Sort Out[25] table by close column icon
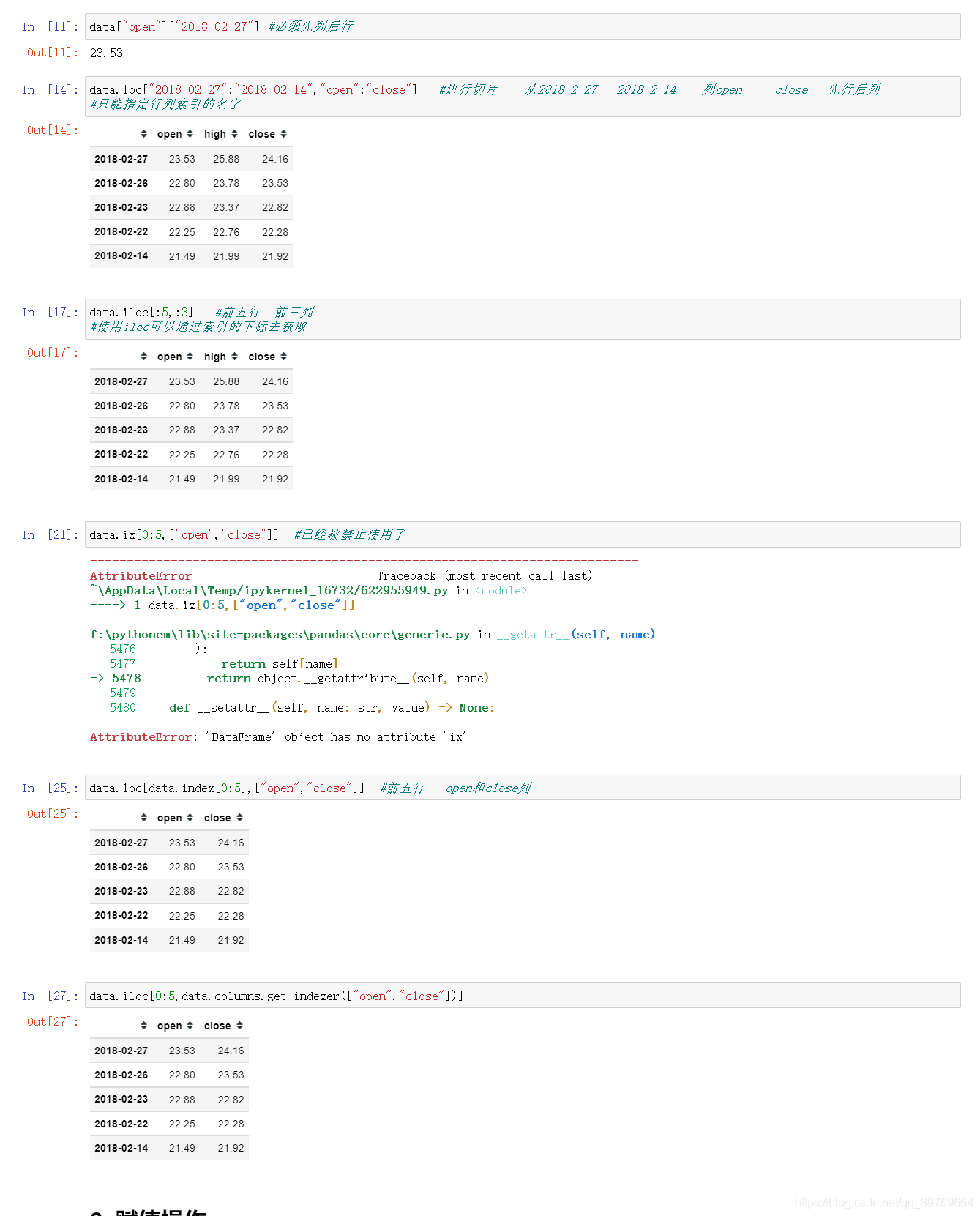Image resolution: width=980 pixels, height=1216 pixels. click(239, 818)
